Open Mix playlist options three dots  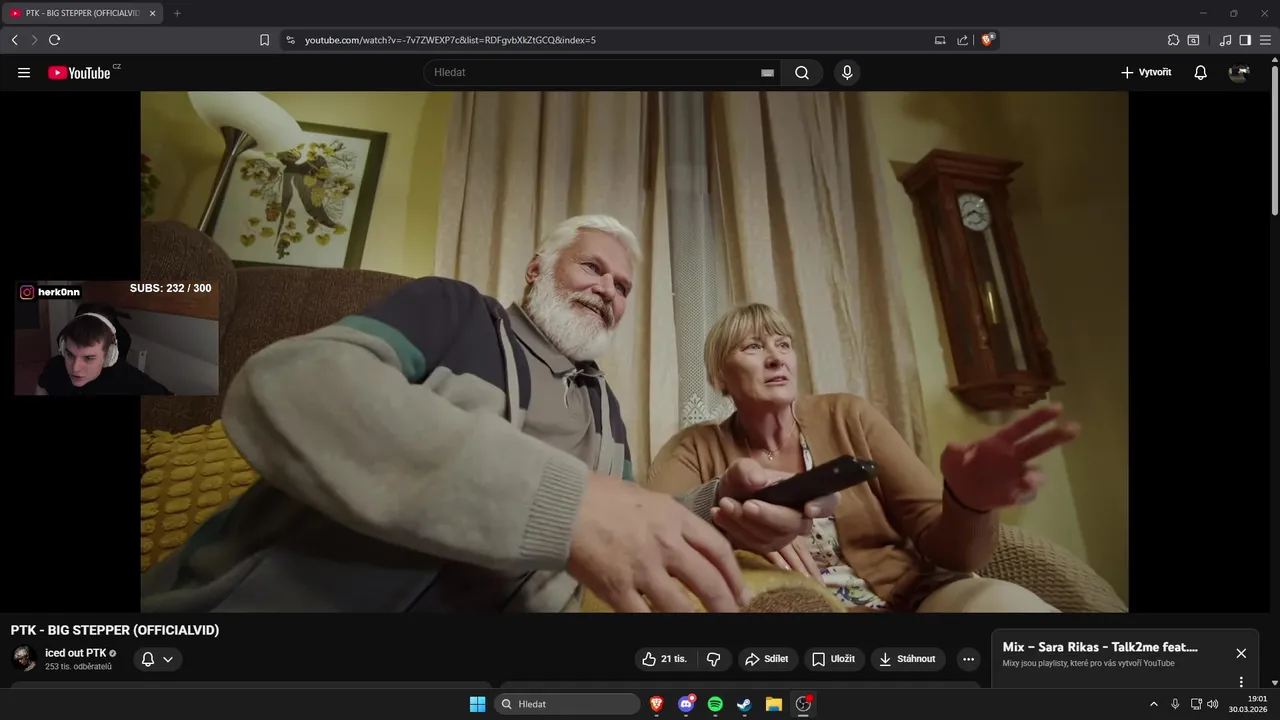(1241, 682)
